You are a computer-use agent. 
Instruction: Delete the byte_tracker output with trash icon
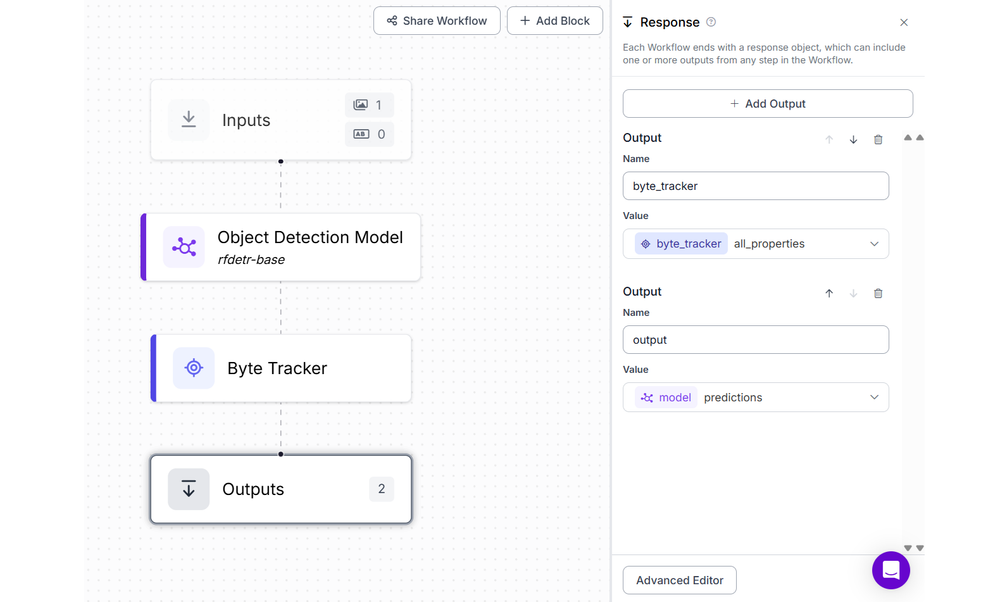878,140
